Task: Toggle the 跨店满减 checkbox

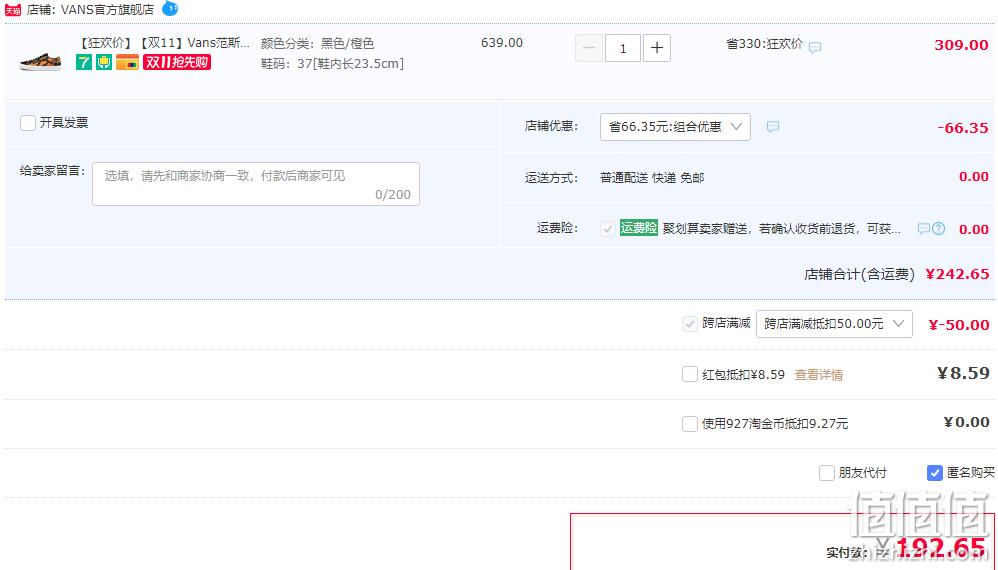Action: (x=690, y=324)
